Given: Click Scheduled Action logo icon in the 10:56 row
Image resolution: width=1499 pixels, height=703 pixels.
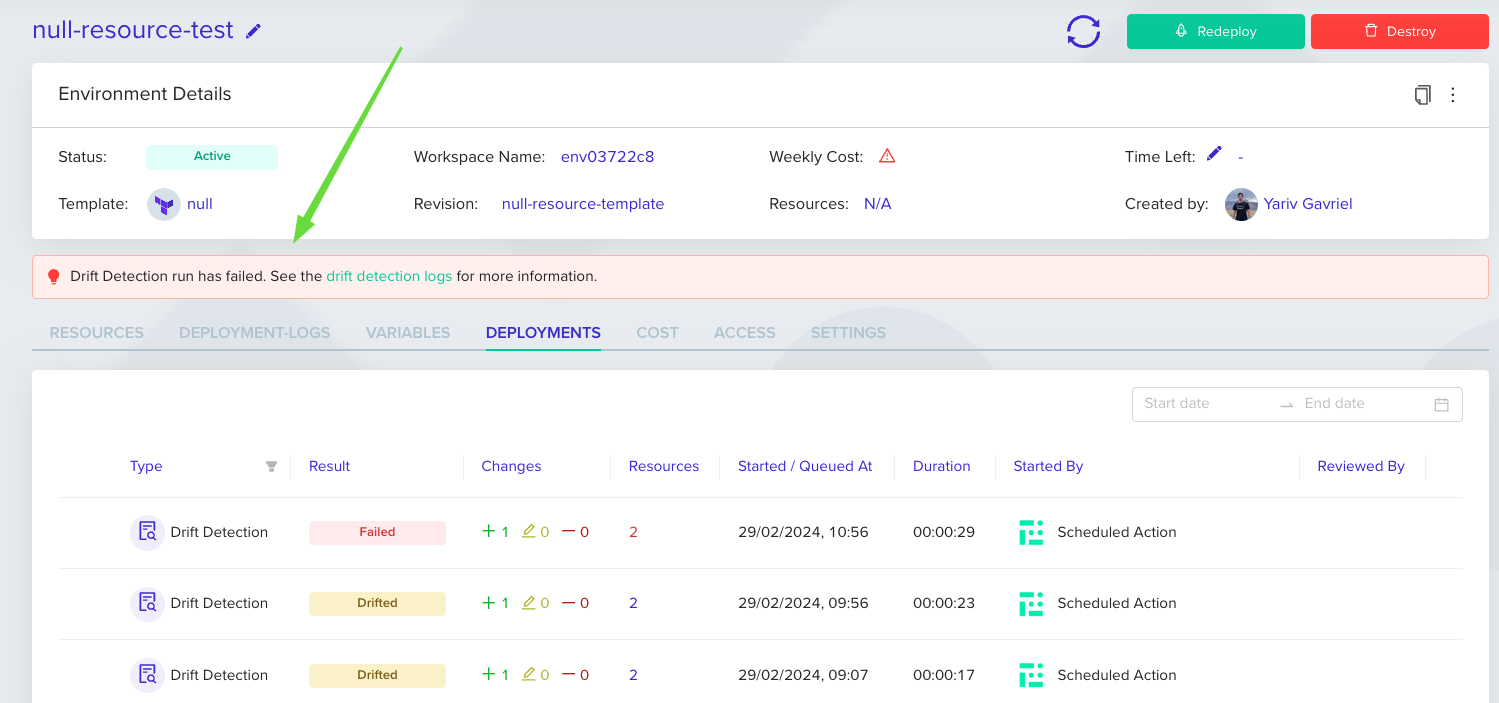Looking at the screenshot, I should tap(1031, 533).
